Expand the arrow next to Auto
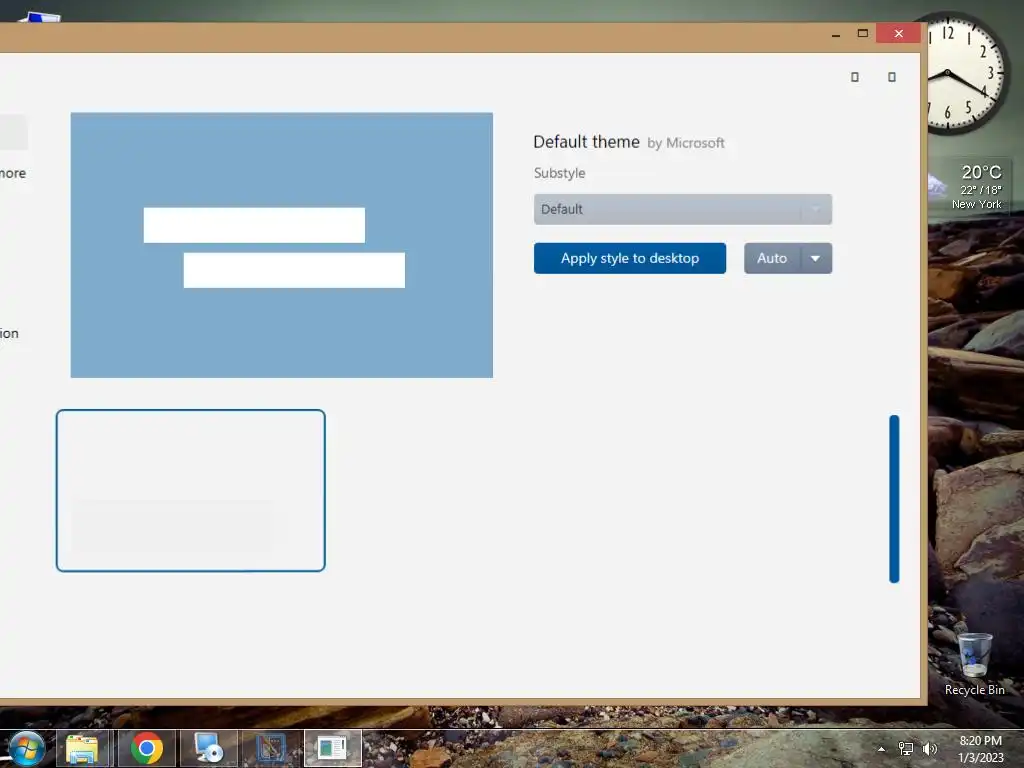 (x=816, y=258)
